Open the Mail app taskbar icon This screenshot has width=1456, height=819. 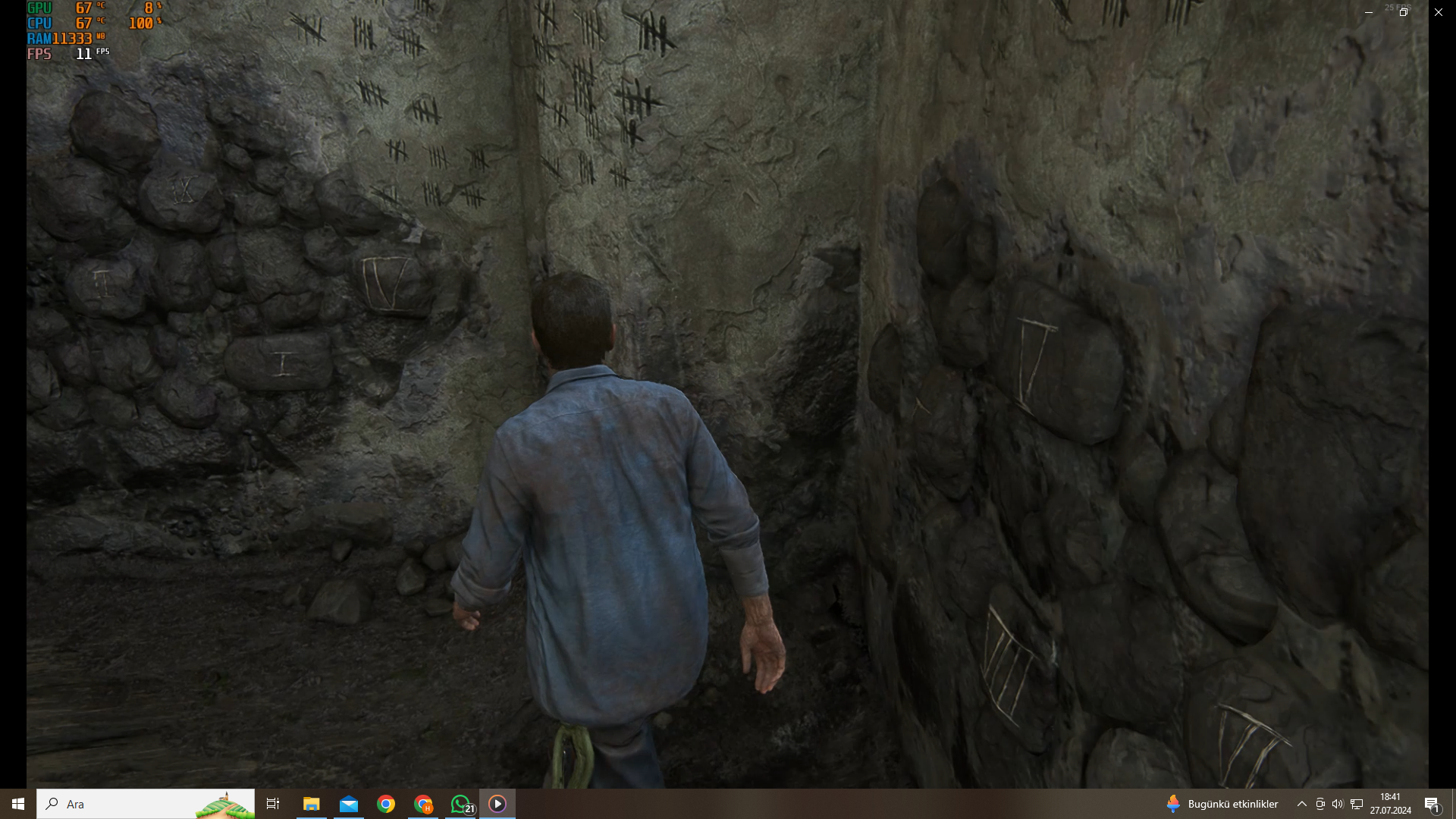coord(348,804)
